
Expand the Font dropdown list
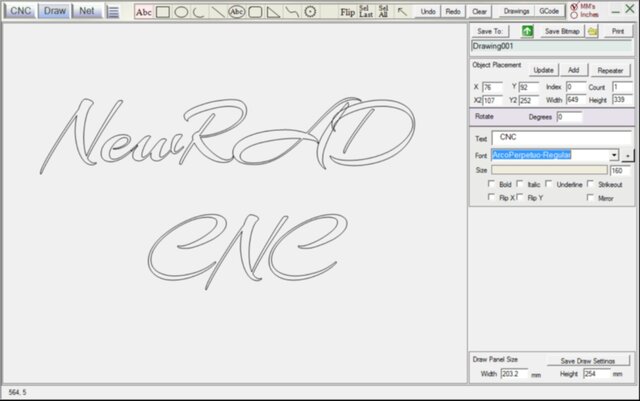614,156
